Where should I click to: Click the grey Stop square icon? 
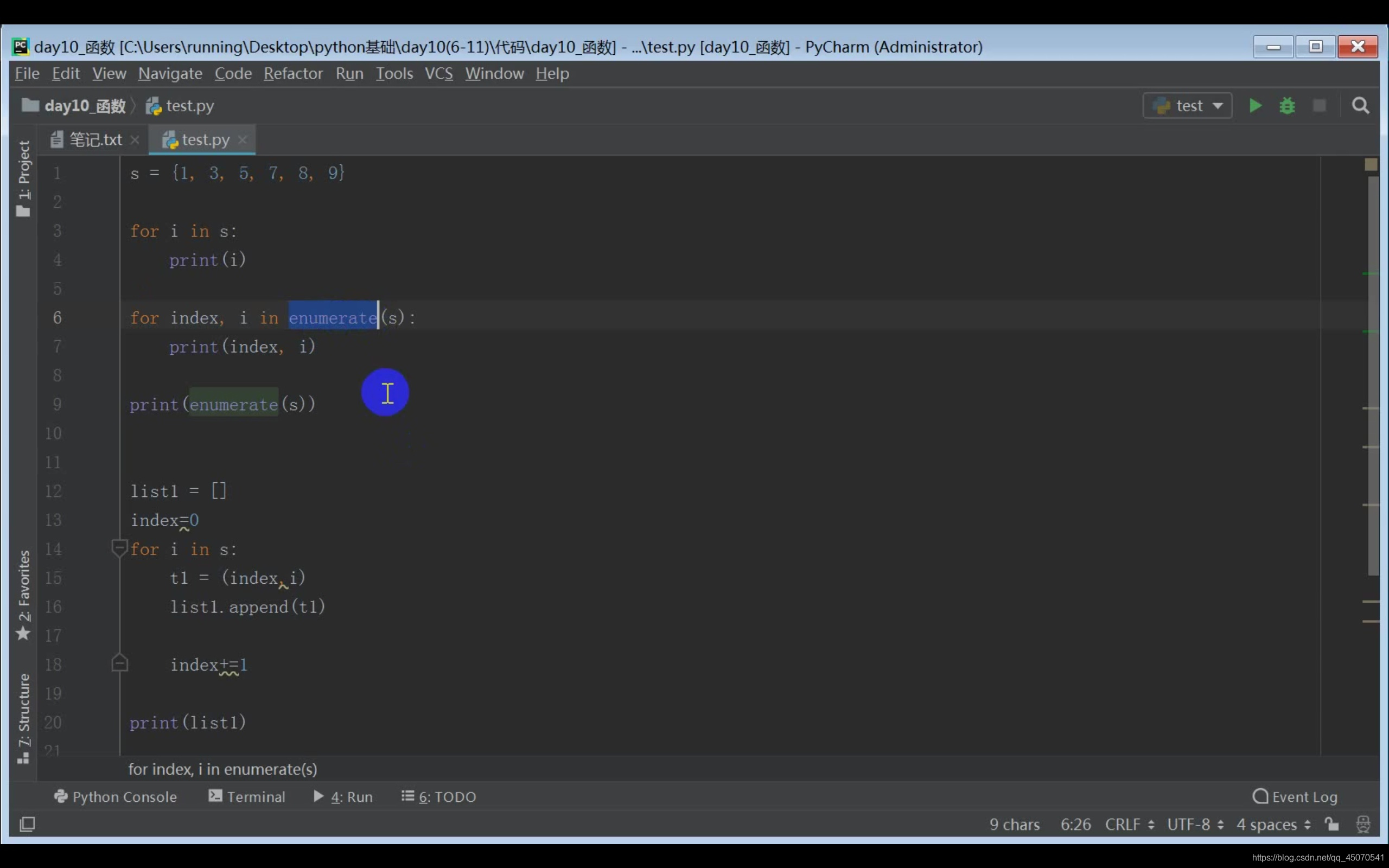[1319, 106]
